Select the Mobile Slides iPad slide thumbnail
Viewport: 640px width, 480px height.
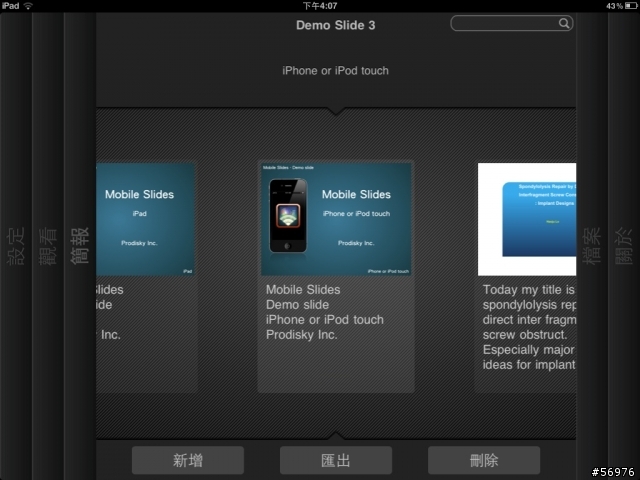(145, 219)
